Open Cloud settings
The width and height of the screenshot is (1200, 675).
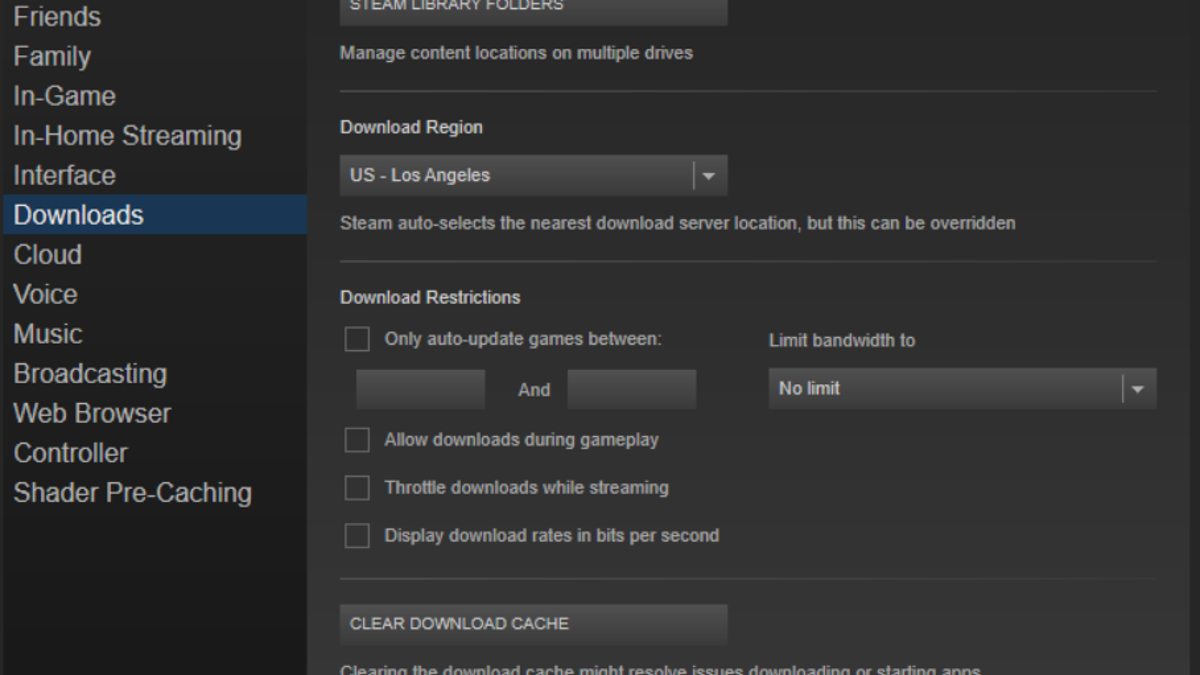[x=47, y=255]
